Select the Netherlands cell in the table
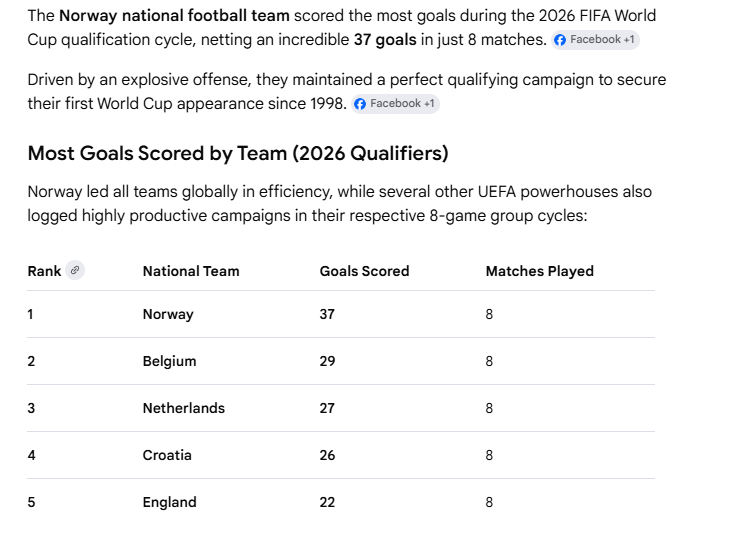The image size is (741, 550). [x=184, y=408]
